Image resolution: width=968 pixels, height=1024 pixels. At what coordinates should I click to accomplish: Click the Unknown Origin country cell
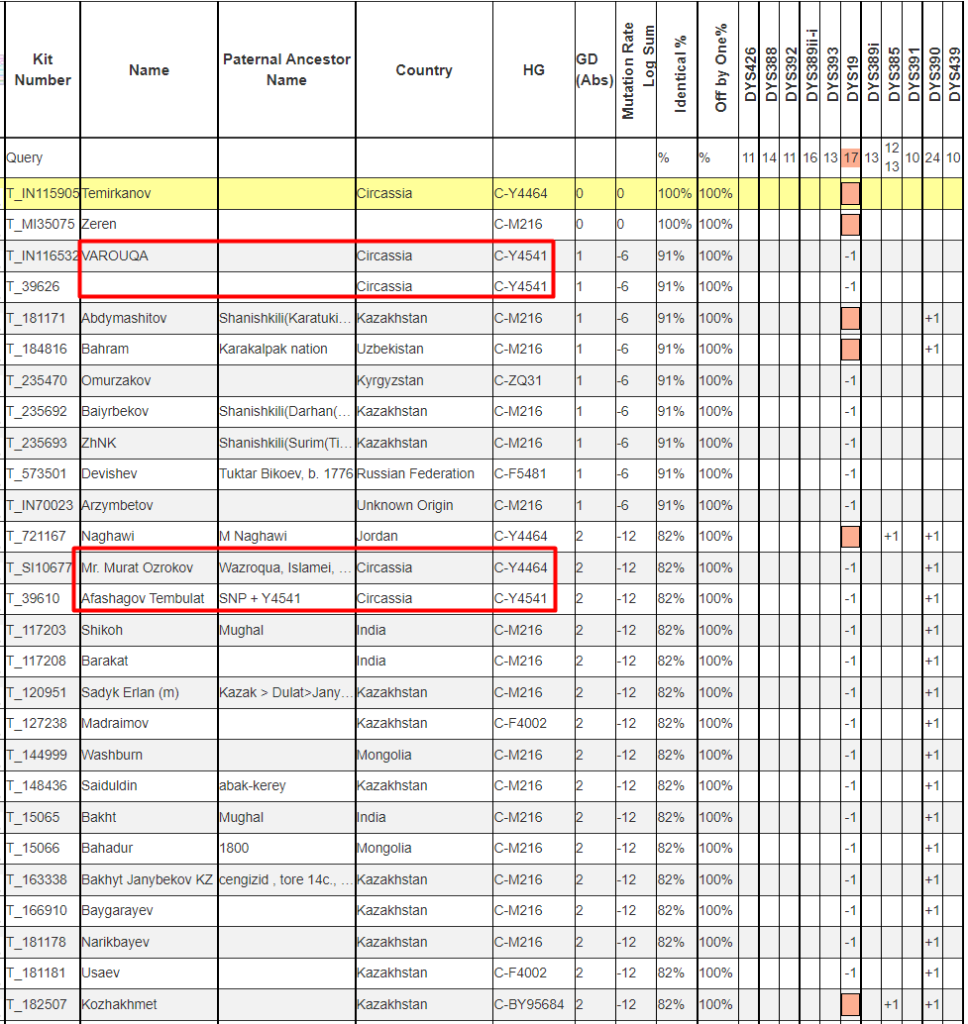[x=405, y=505]
